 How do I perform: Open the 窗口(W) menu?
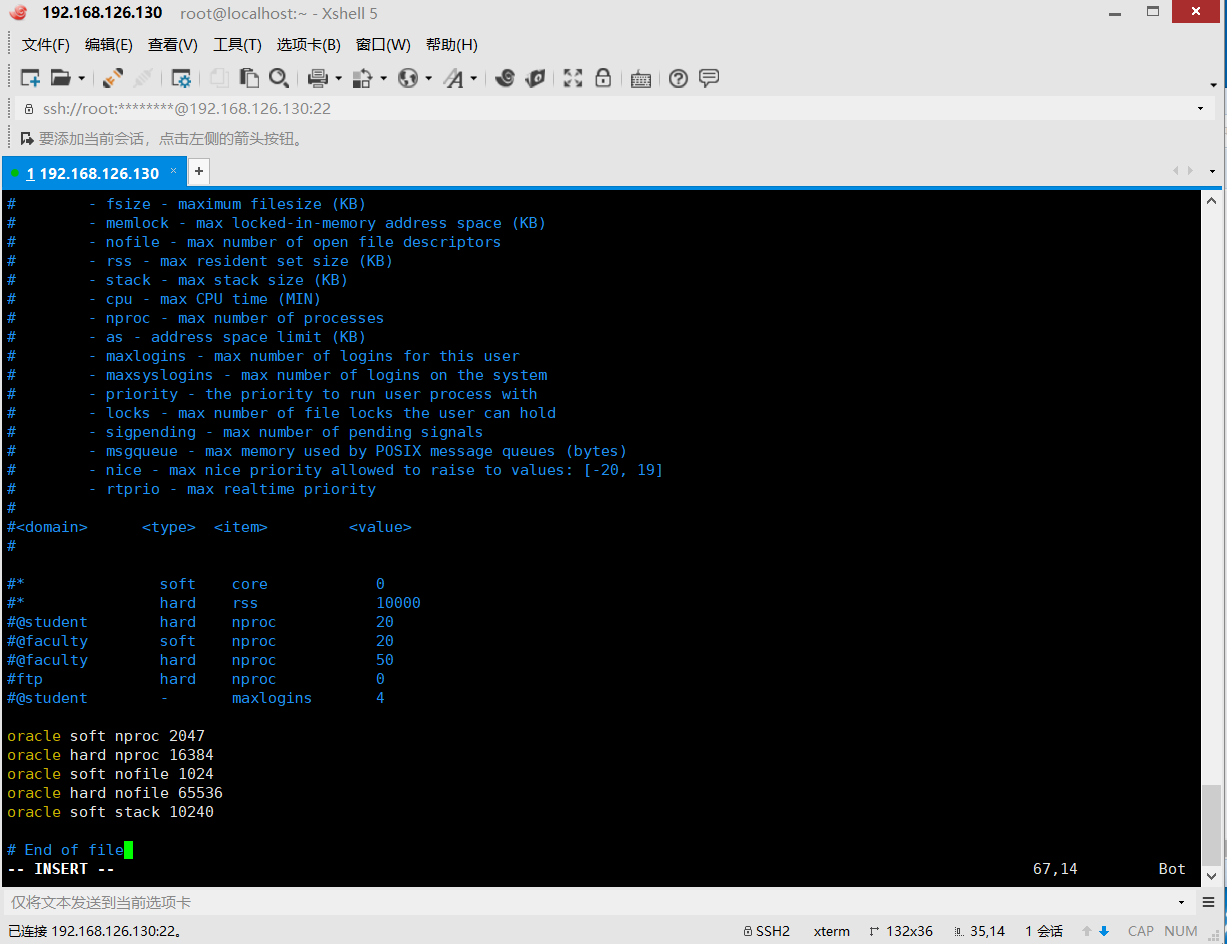pos(383,45)
